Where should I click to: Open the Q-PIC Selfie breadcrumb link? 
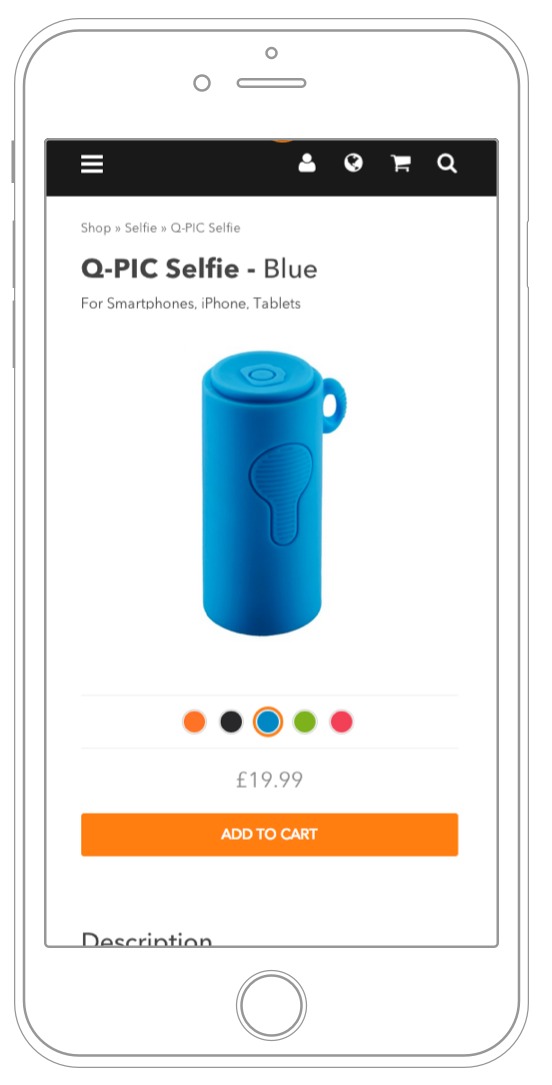205,228
